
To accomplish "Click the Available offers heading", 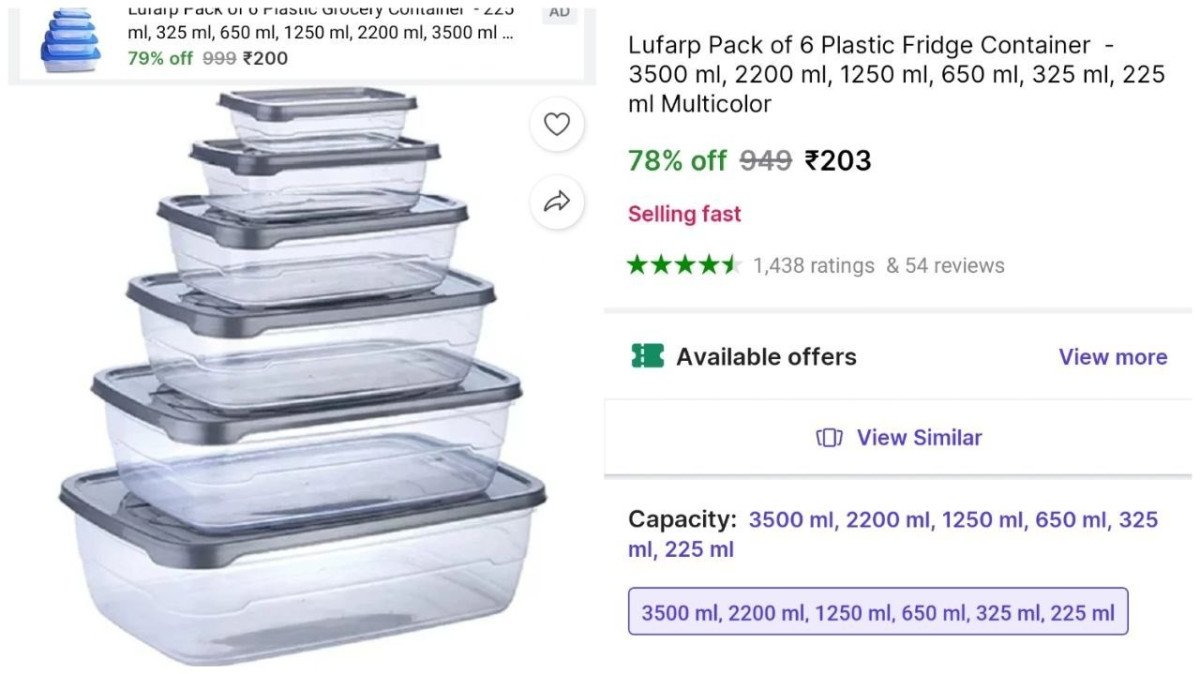I will click(x=766, y=357).
